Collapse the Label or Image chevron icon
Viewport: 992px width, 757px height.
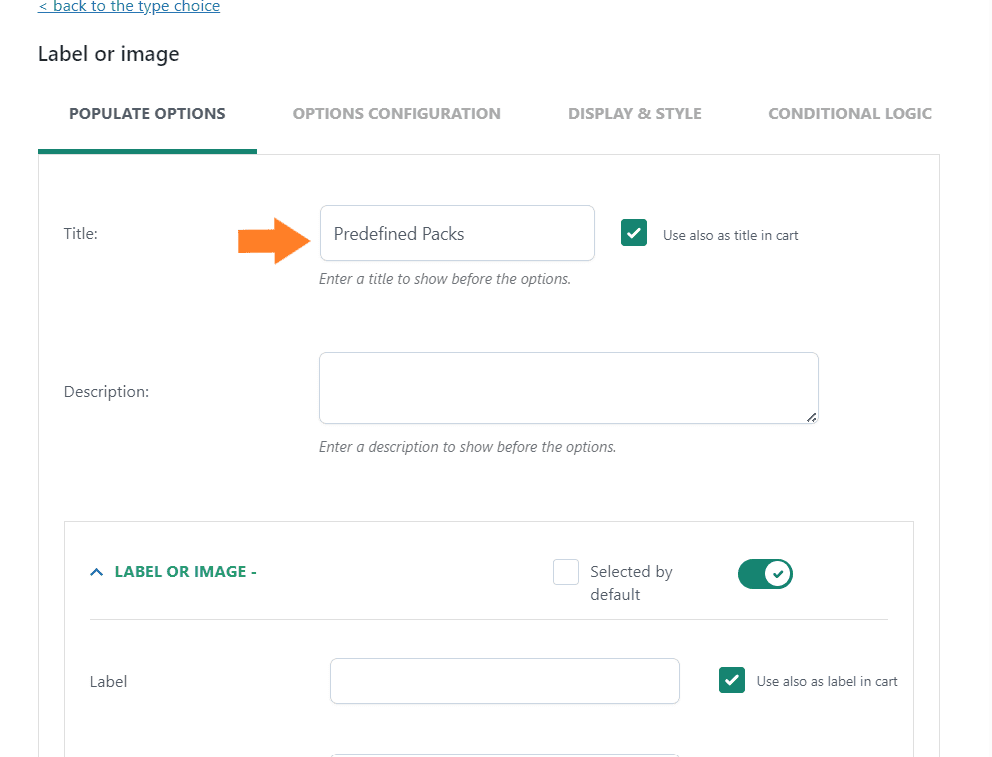tap(96, 572)
